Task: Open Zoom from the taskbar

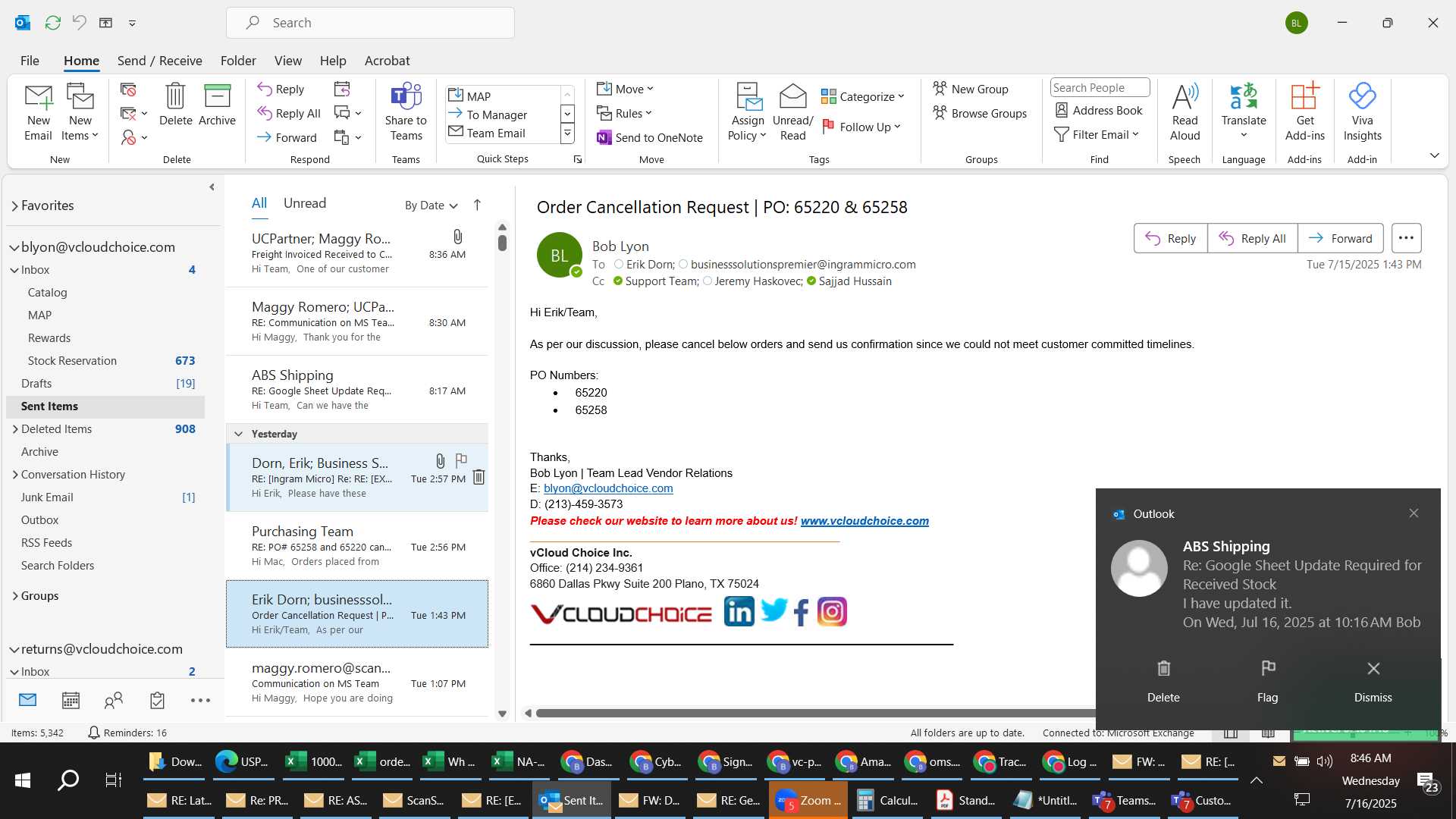Action: 808,800
